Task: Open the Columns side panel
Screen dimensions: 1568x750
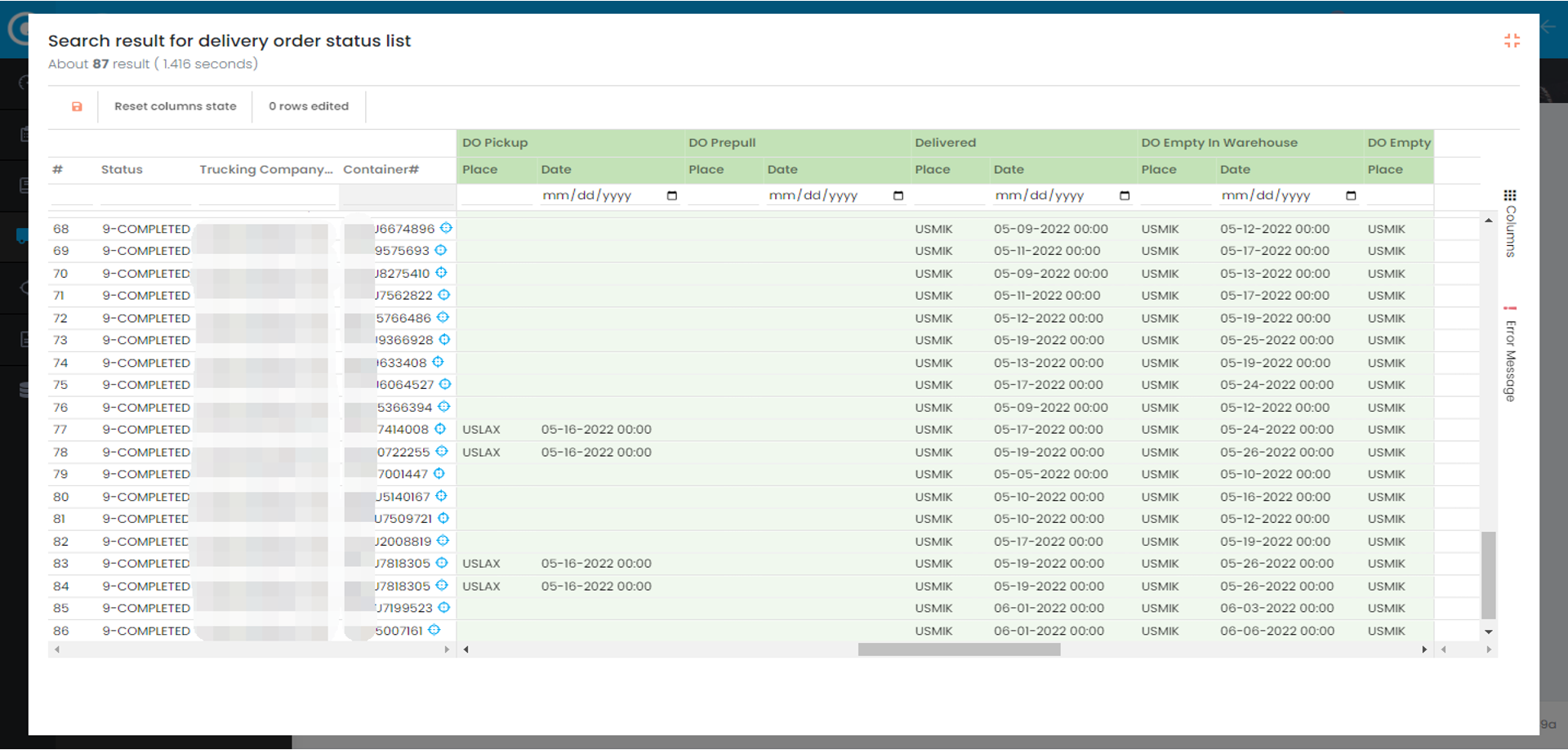Action: point(1510,223)
